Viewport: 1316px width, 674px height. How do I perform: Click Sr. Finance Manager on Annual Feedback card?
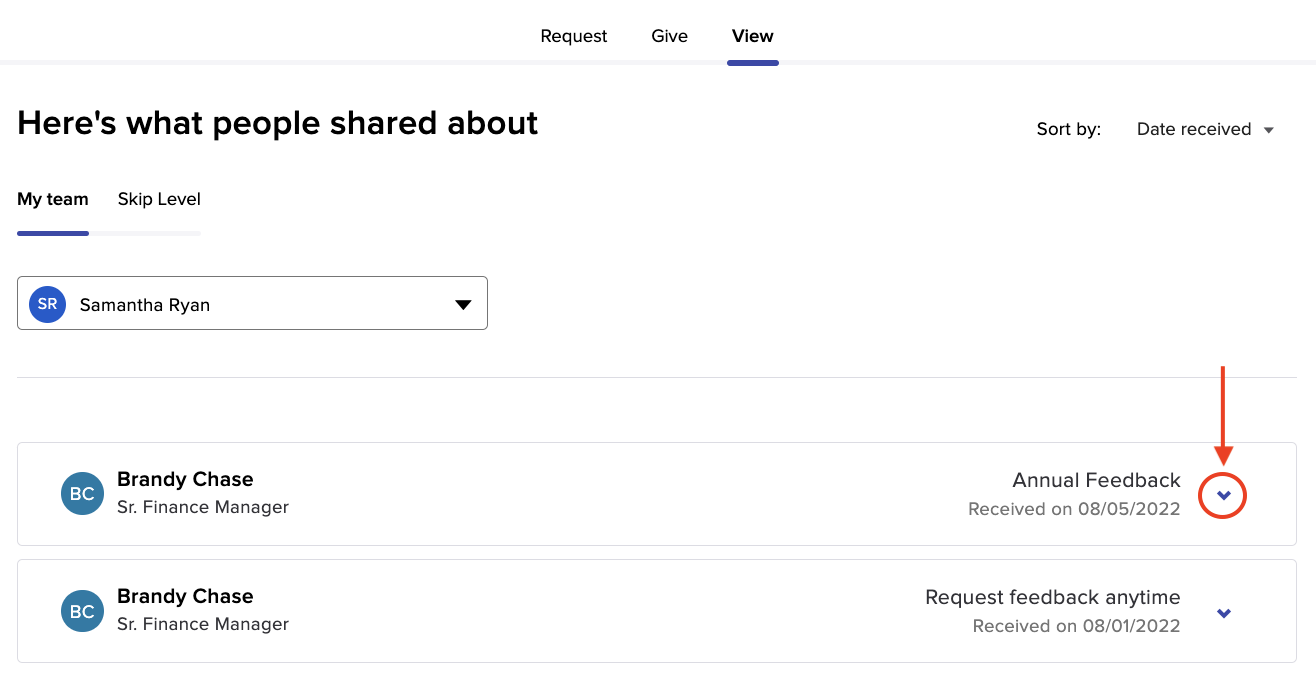[203, 507]
